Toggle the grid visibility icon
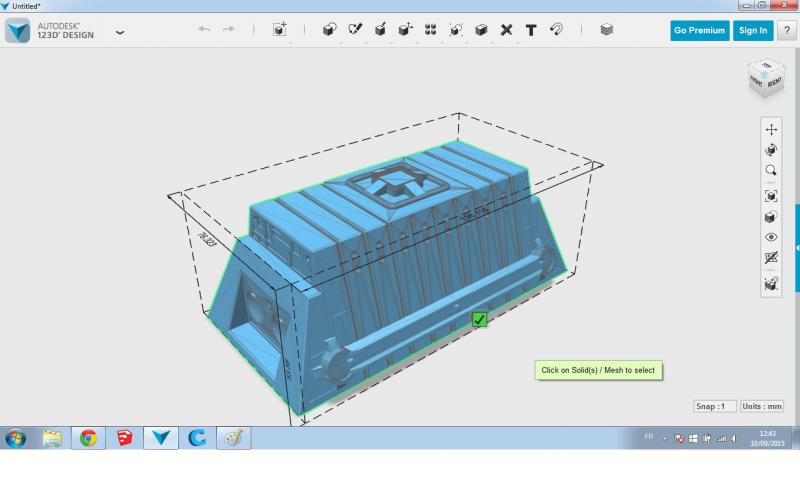800x501 pixels. 771,258
